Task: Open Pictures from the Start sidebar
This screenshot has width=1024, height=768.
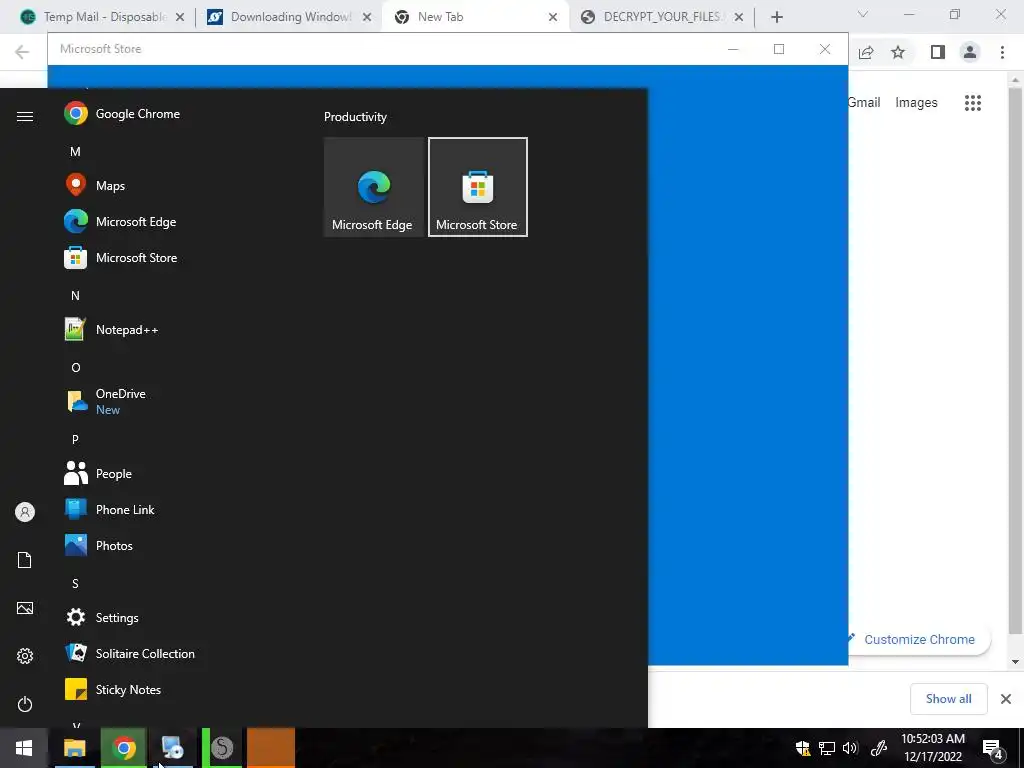Action: click(25, 608)
